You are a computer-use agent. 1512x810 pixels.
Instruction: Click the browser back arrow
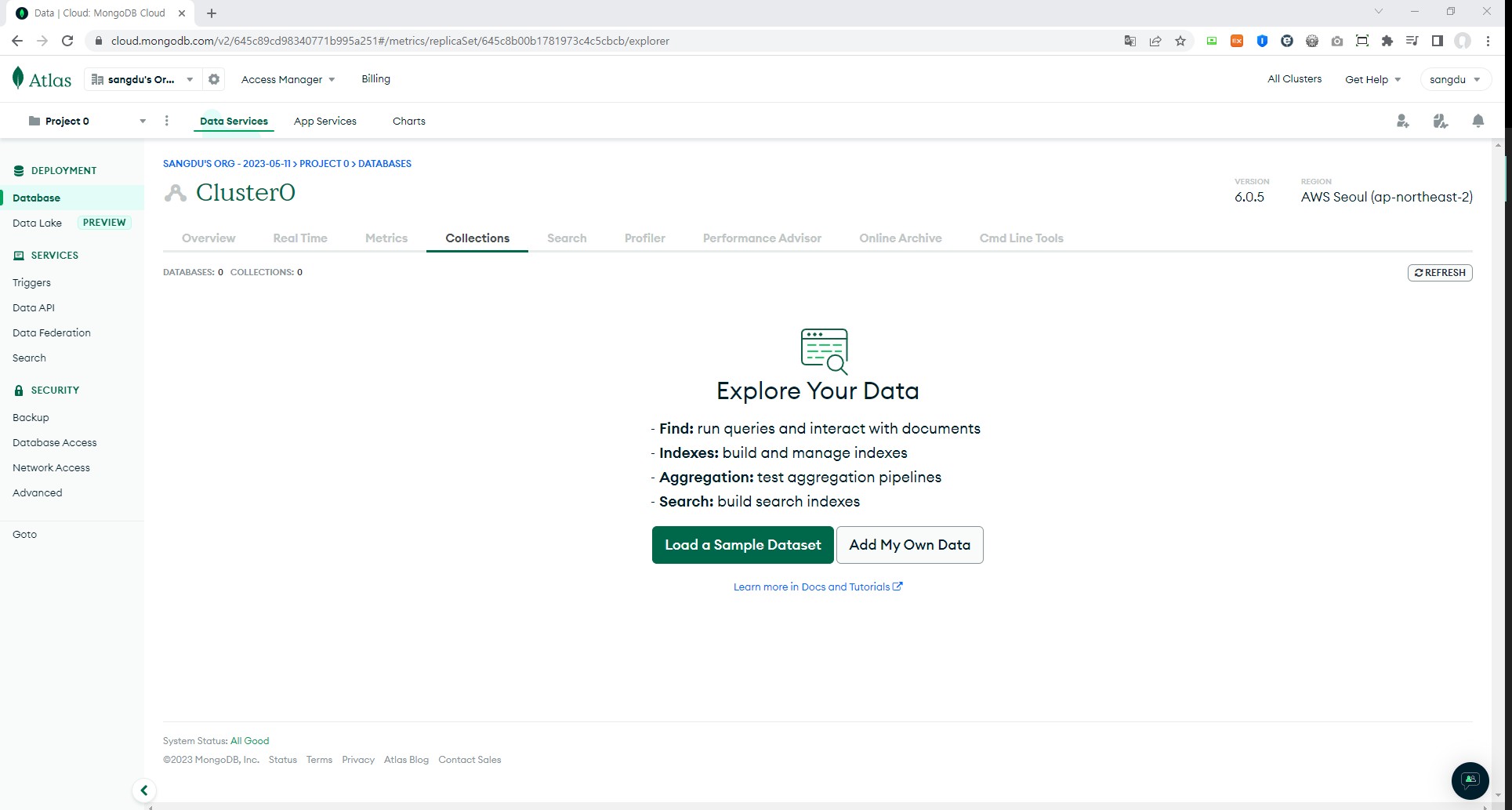point(17,41)
